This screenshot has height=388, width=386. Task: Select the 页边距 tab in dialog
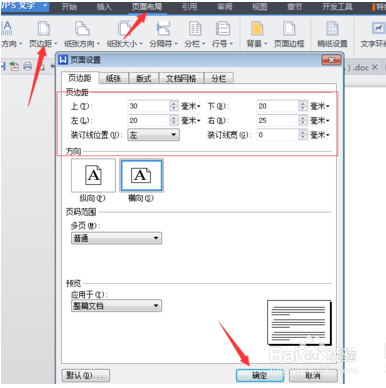point(80,78)
